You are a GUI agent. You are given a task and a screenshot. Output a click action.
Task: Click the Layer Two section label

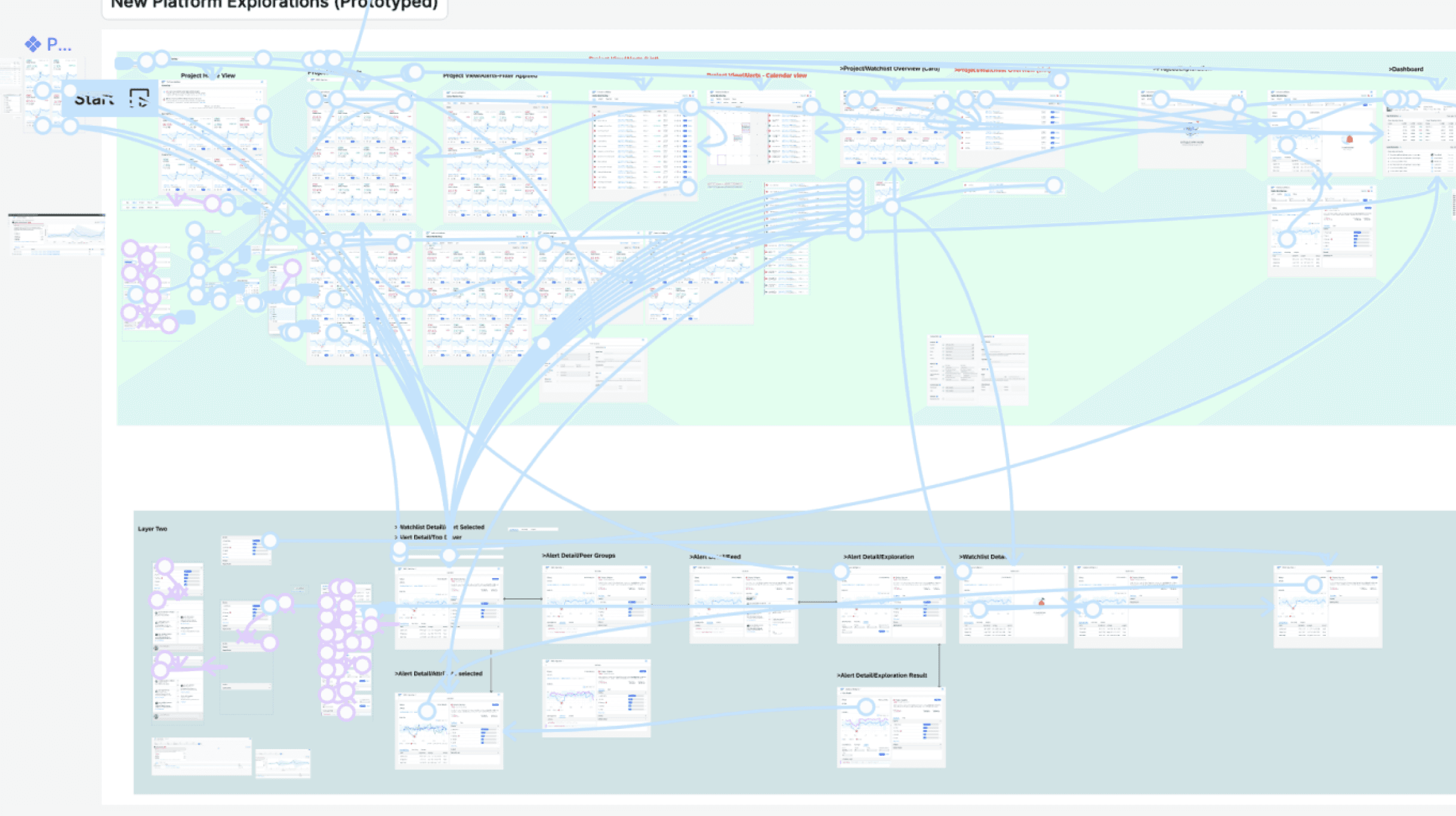point(152,529)
